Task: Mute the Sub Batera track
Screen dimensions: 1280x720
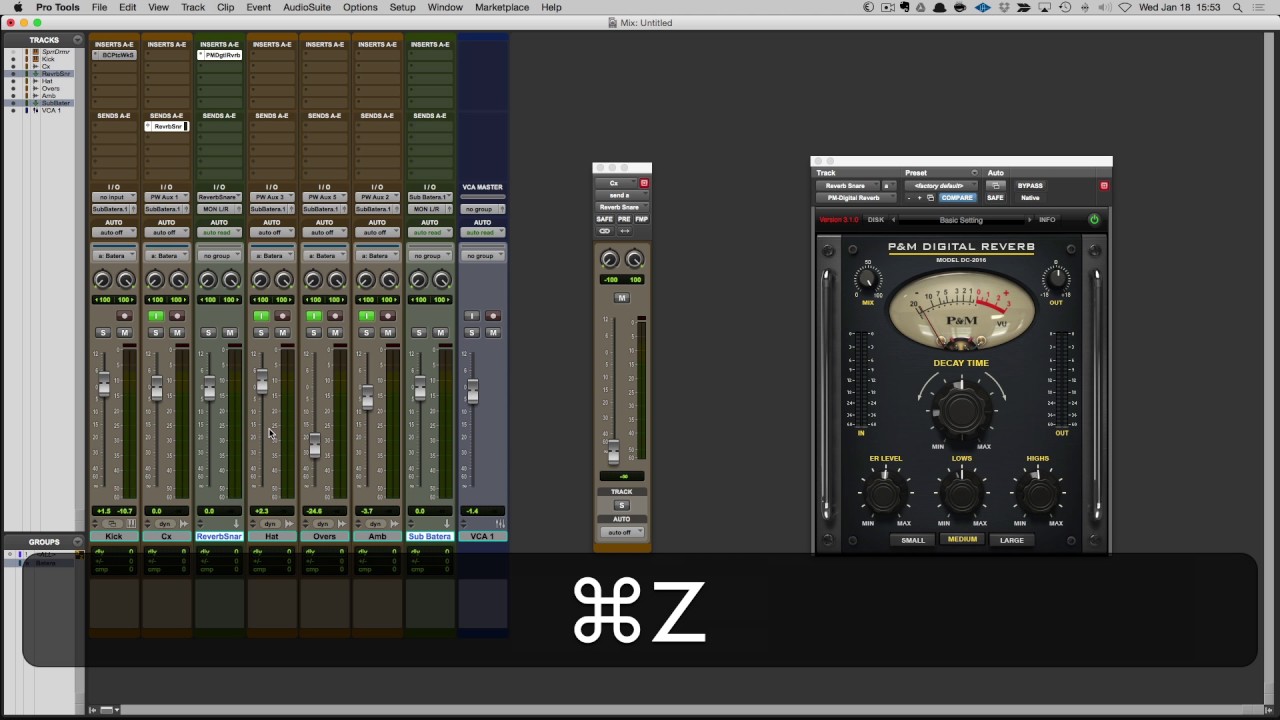Action: click(440, 332)
